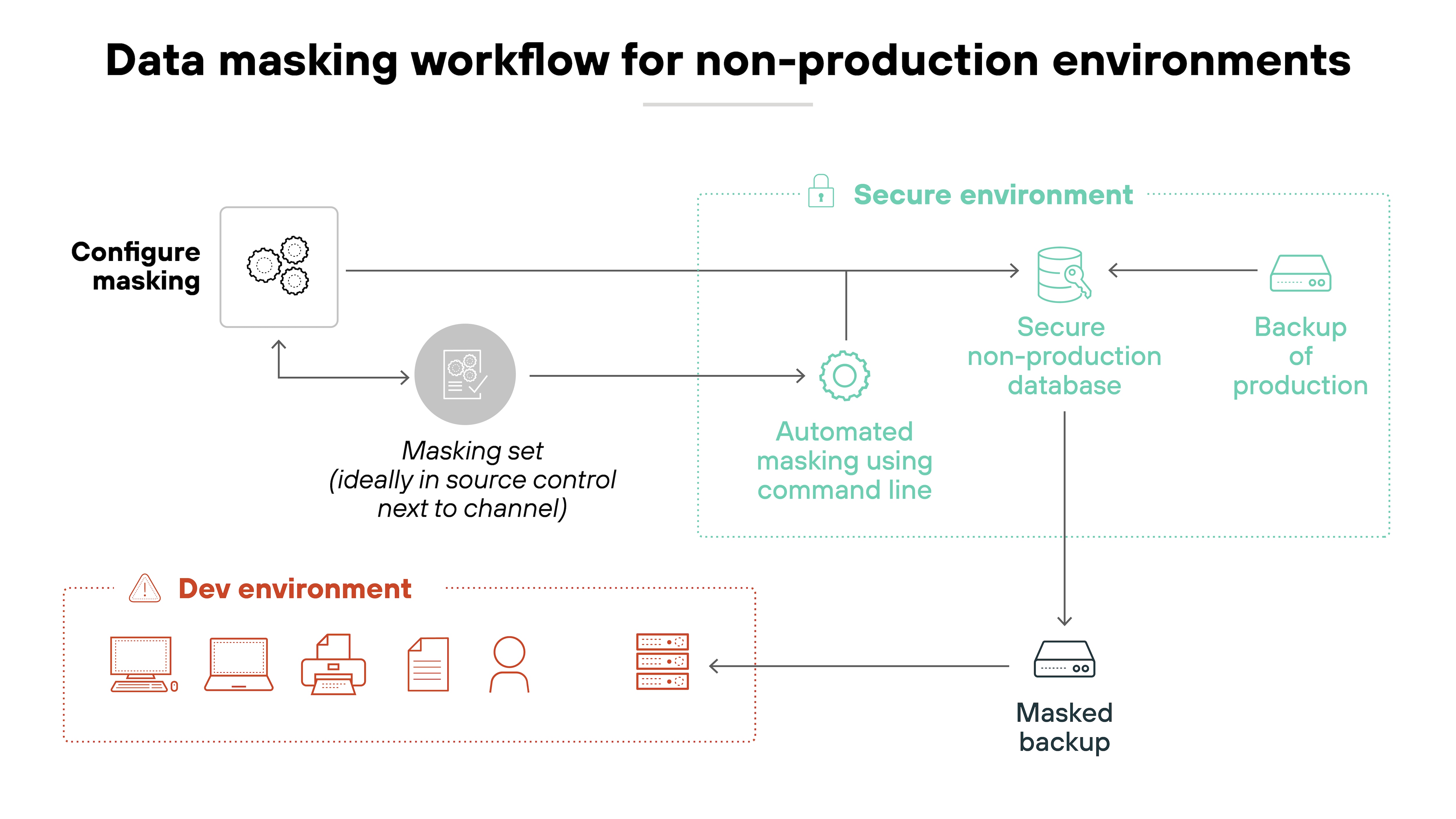Click the warning triangle beside Dev environment

click(145, 588)
